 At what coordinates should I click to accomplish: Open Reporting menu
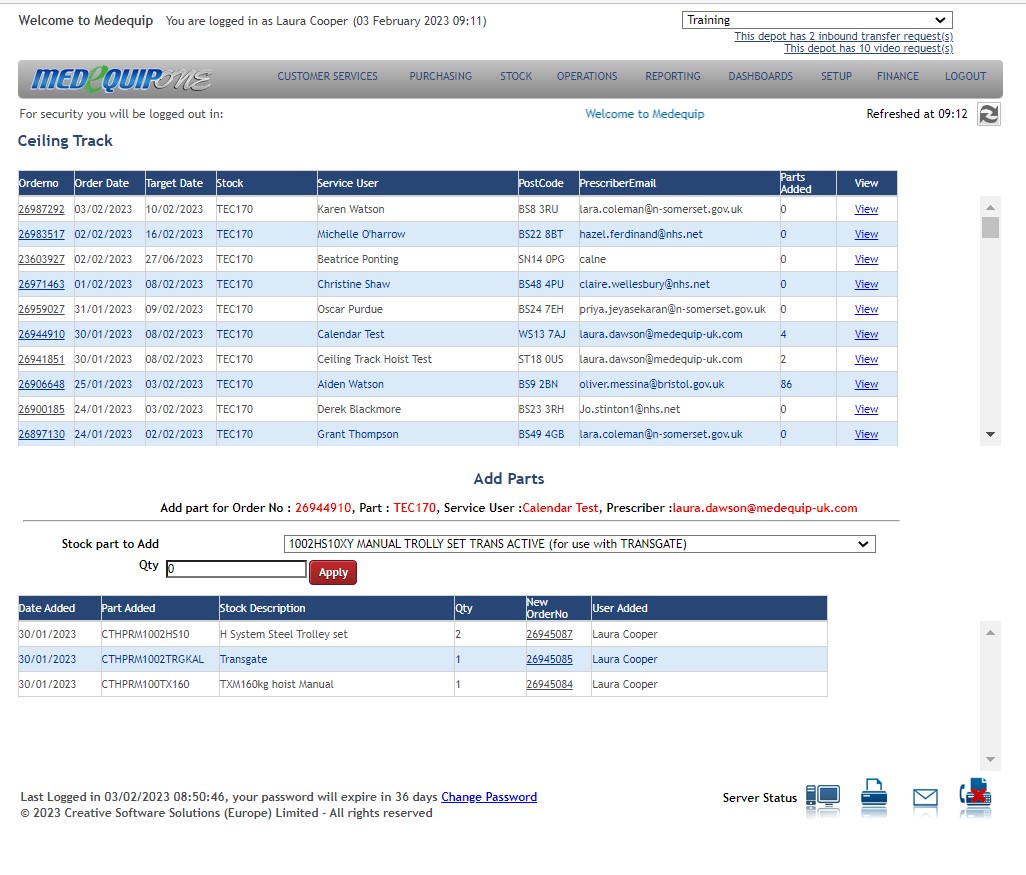(673, 76)
